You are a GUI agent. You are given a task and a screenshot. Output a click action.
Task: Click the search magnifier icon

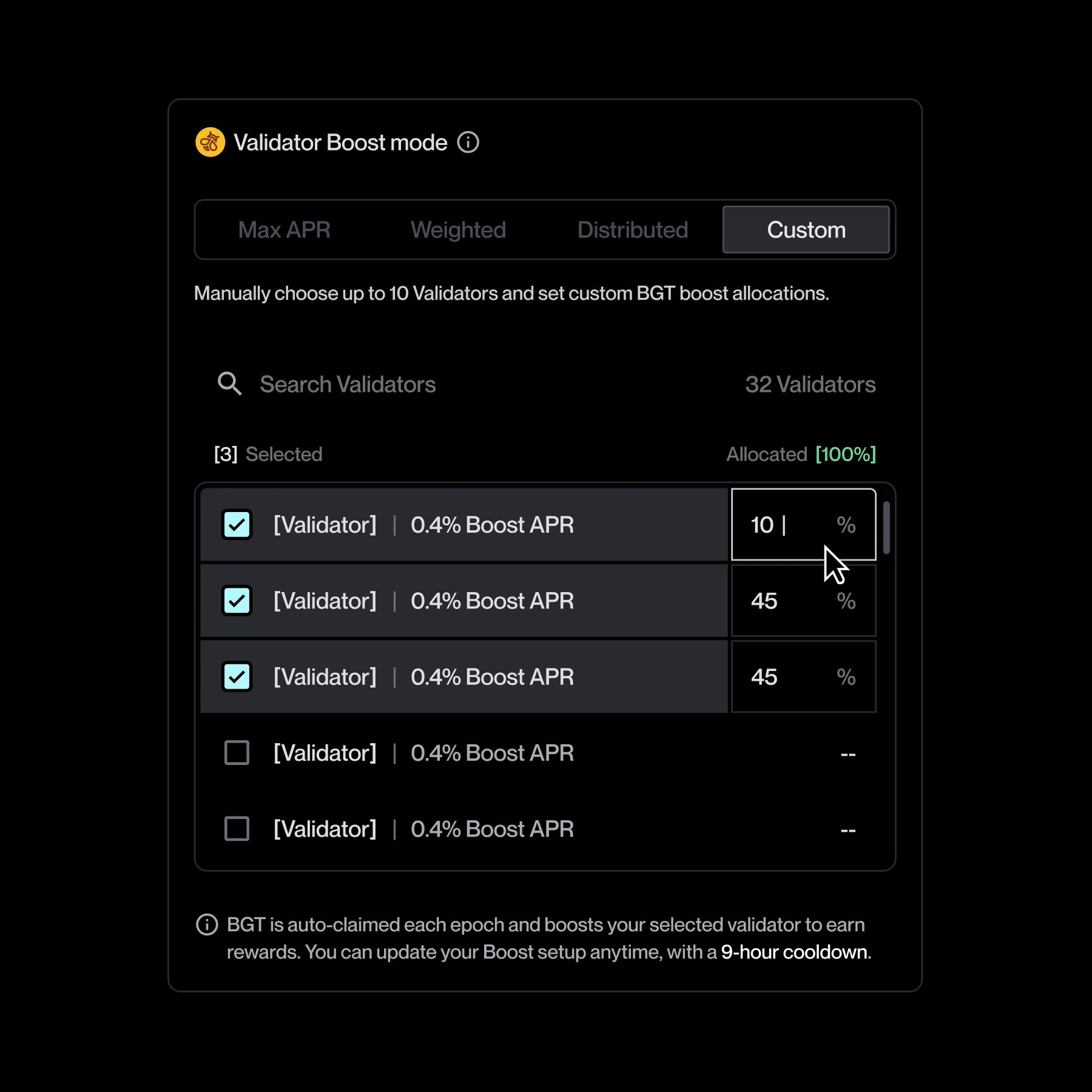[x=229, y=384]
